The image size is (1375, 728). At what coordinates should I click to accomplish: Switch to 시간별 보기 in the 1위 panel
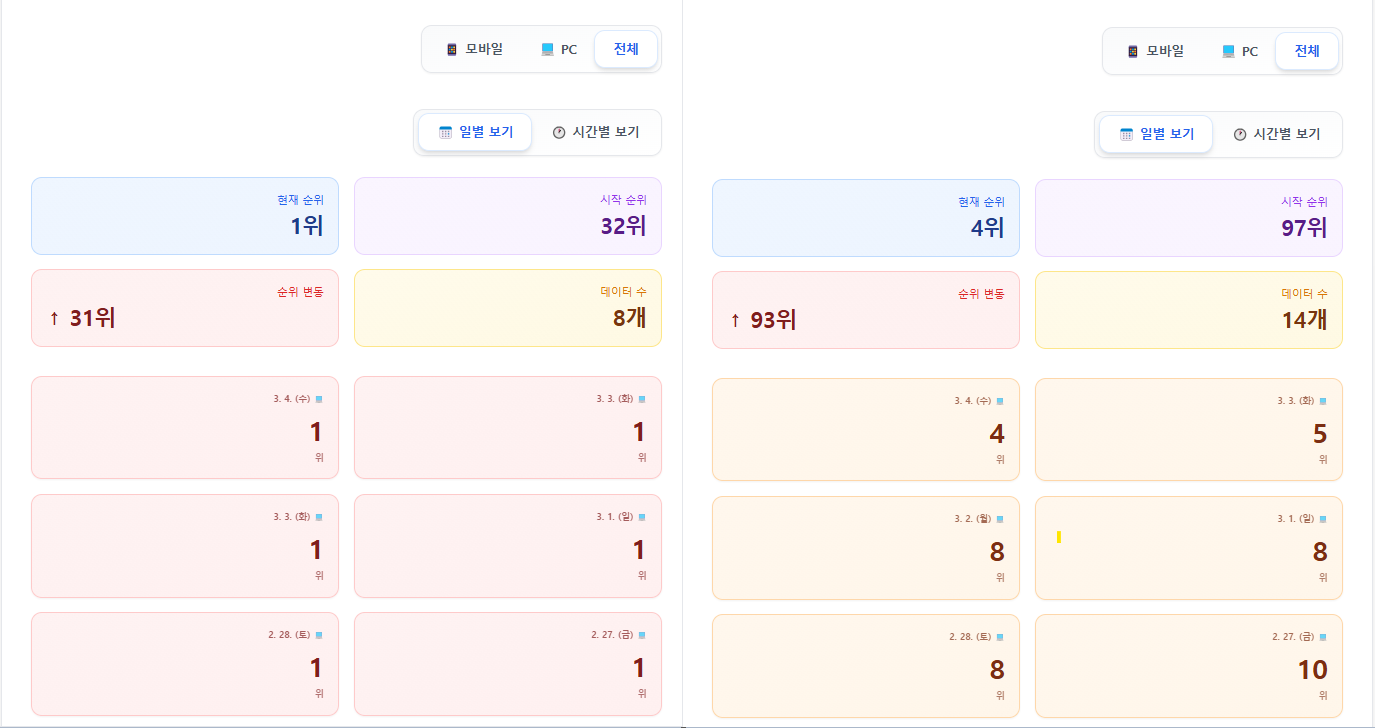596,132
